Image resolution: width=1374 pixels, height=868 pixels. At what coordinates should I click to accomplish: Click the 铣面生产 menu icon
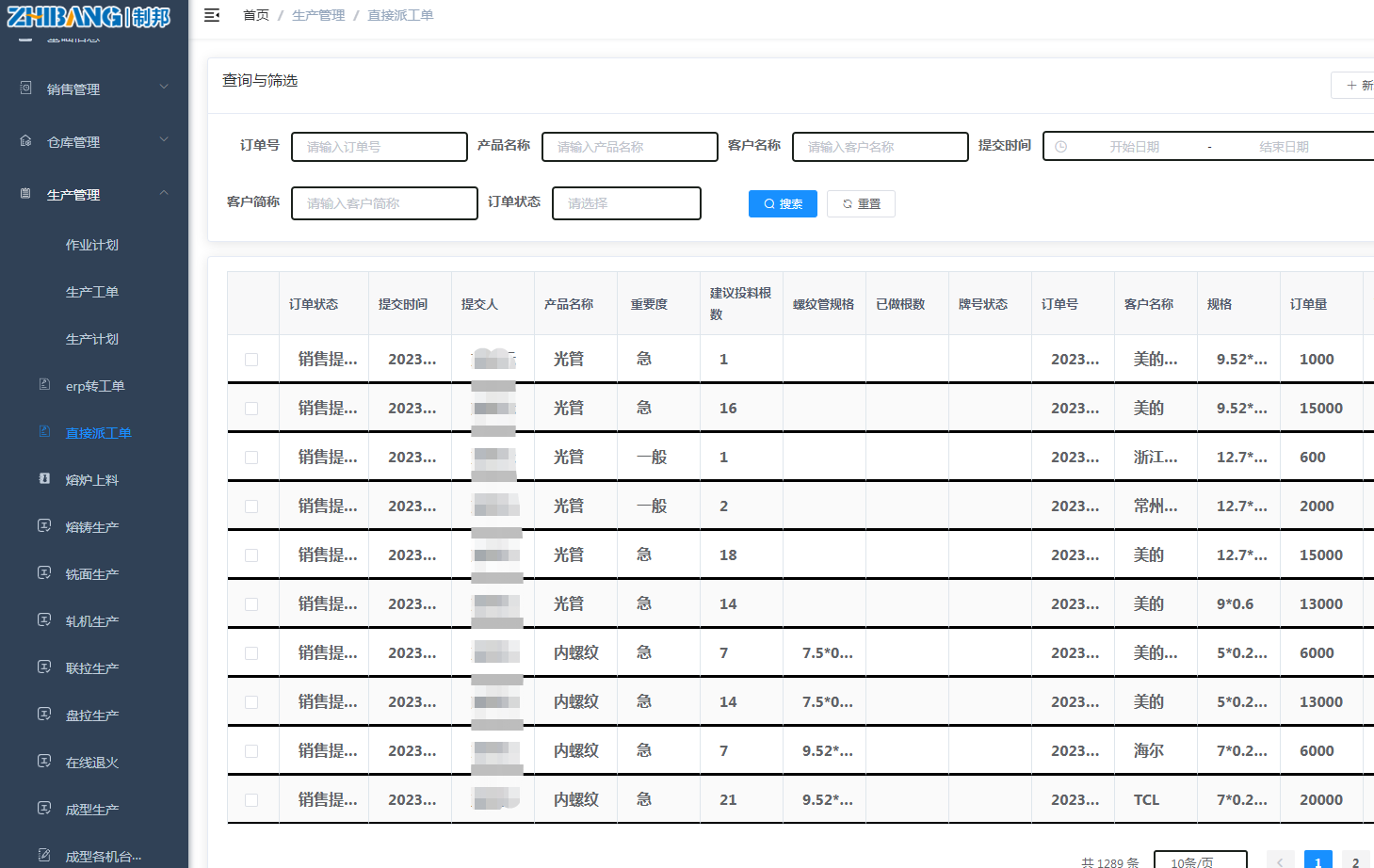44,573
